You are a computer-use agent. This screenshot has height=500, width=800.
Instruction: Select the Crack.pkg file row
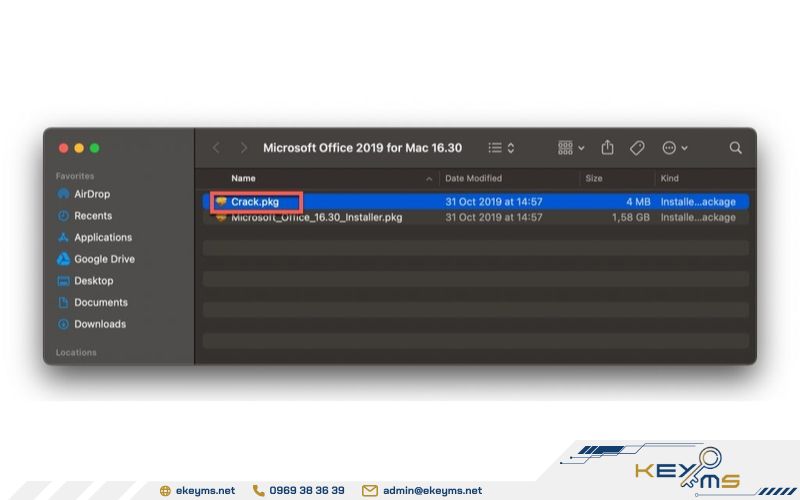(476, 202)
